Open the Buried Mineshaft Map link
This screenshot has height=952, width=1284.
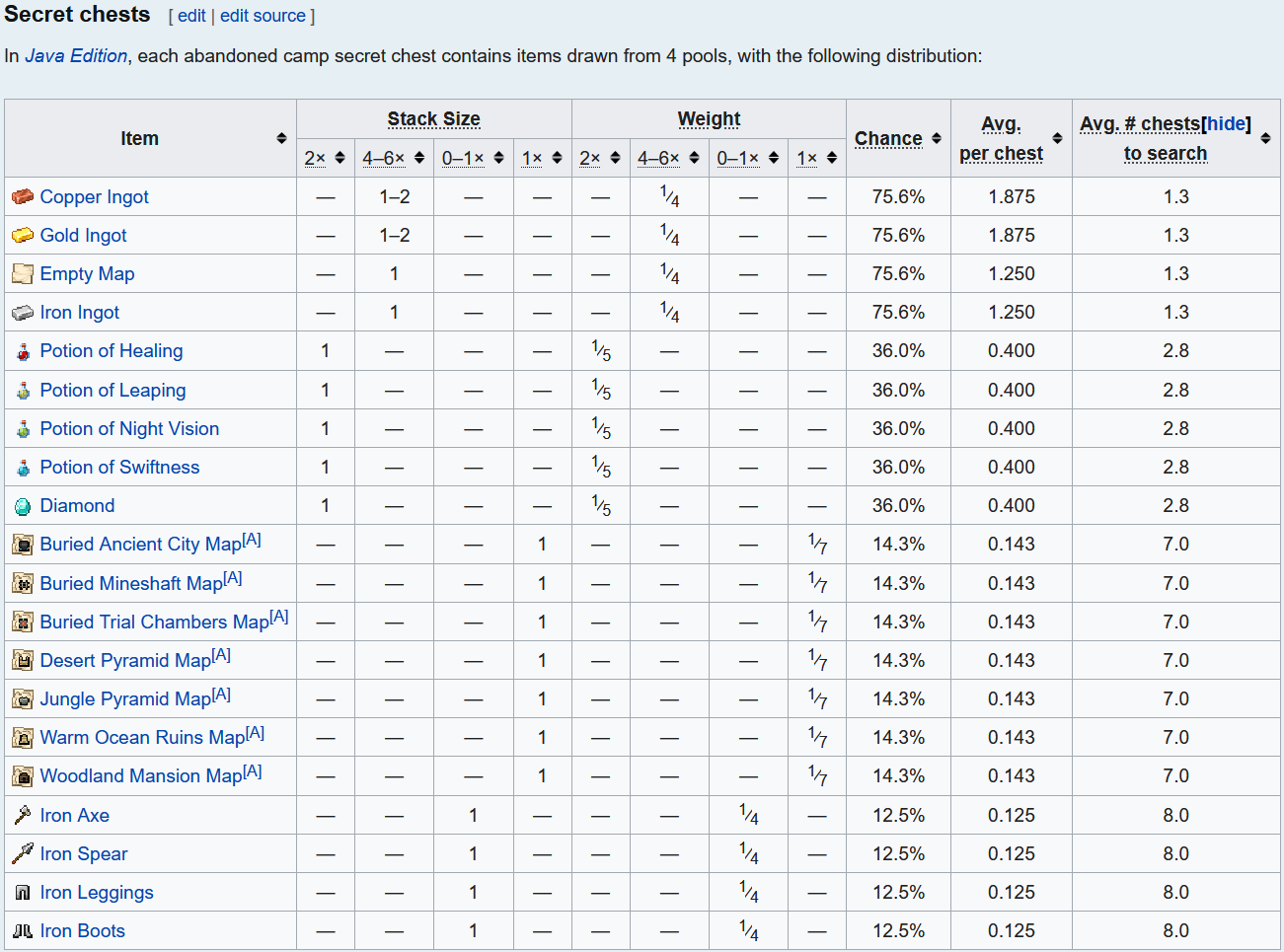pyautogui.click(x=131, y=584)
